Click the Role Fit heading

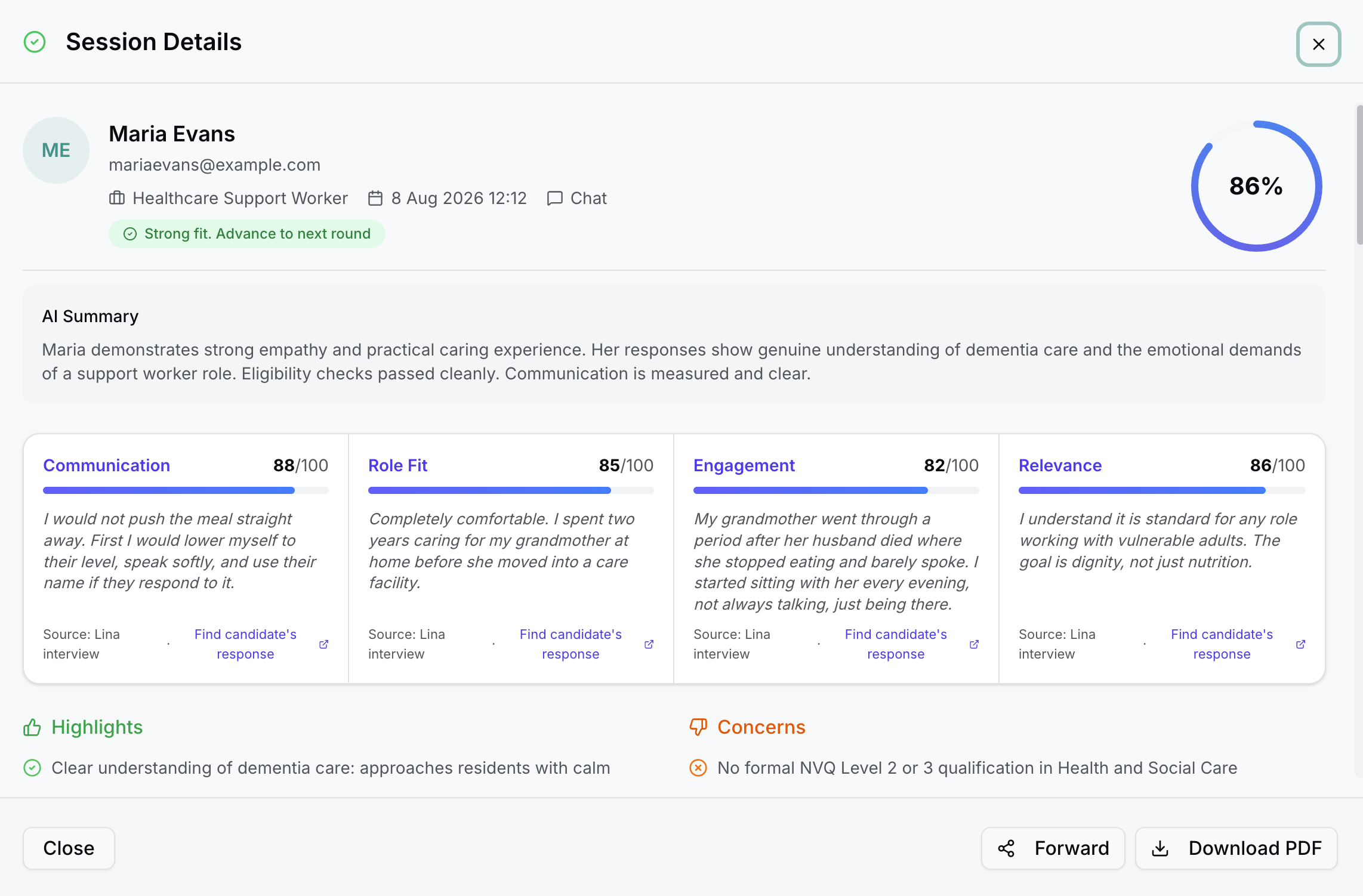pos(398,465)
